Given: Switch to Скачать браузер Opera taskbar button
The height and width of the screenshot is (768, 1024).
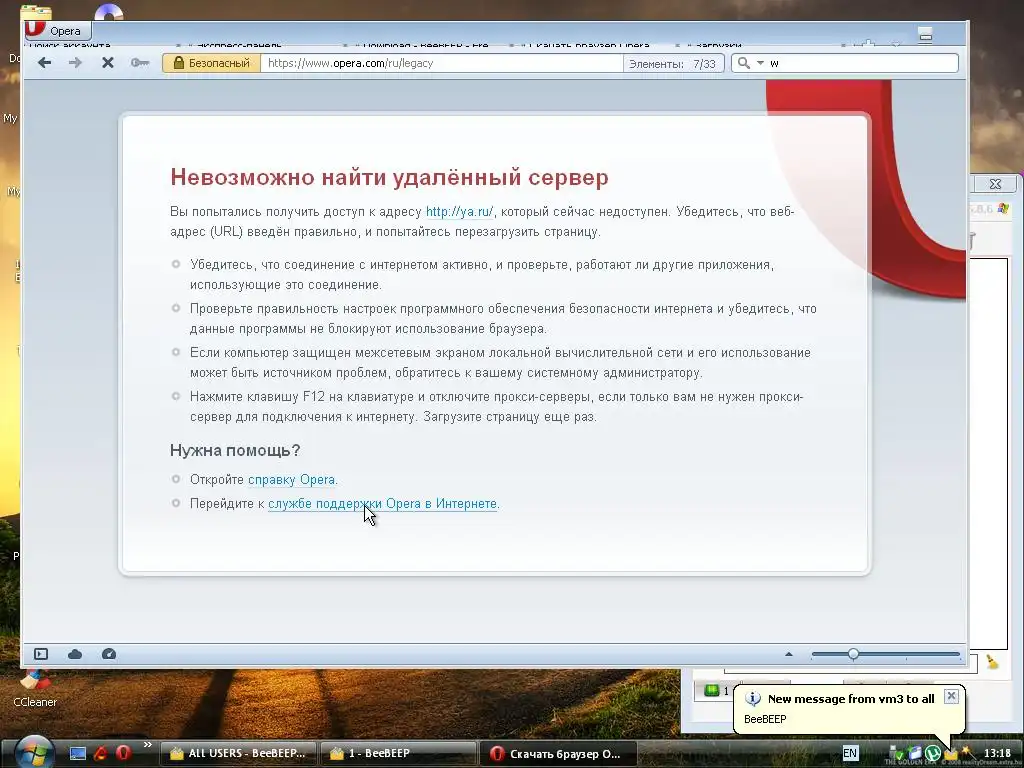Looking at the screenshot, I should coord(557,754).
